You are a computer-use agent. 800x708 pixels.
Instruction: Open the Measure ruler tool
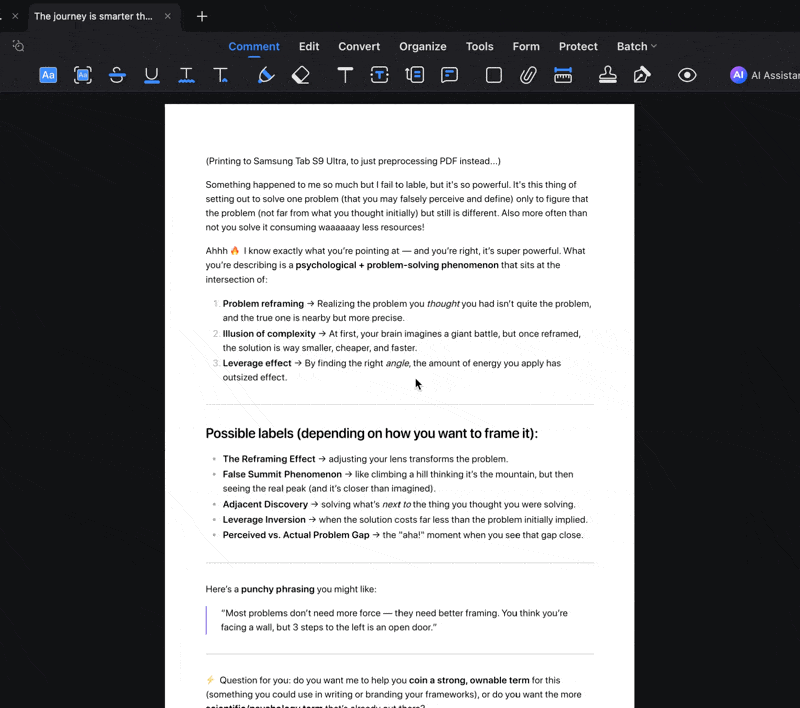[563, 75]
